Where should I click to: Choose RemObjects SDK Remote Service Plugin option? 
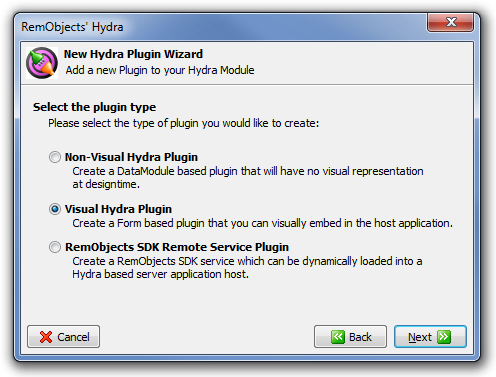pyautogui.click(x=55, y=247)
